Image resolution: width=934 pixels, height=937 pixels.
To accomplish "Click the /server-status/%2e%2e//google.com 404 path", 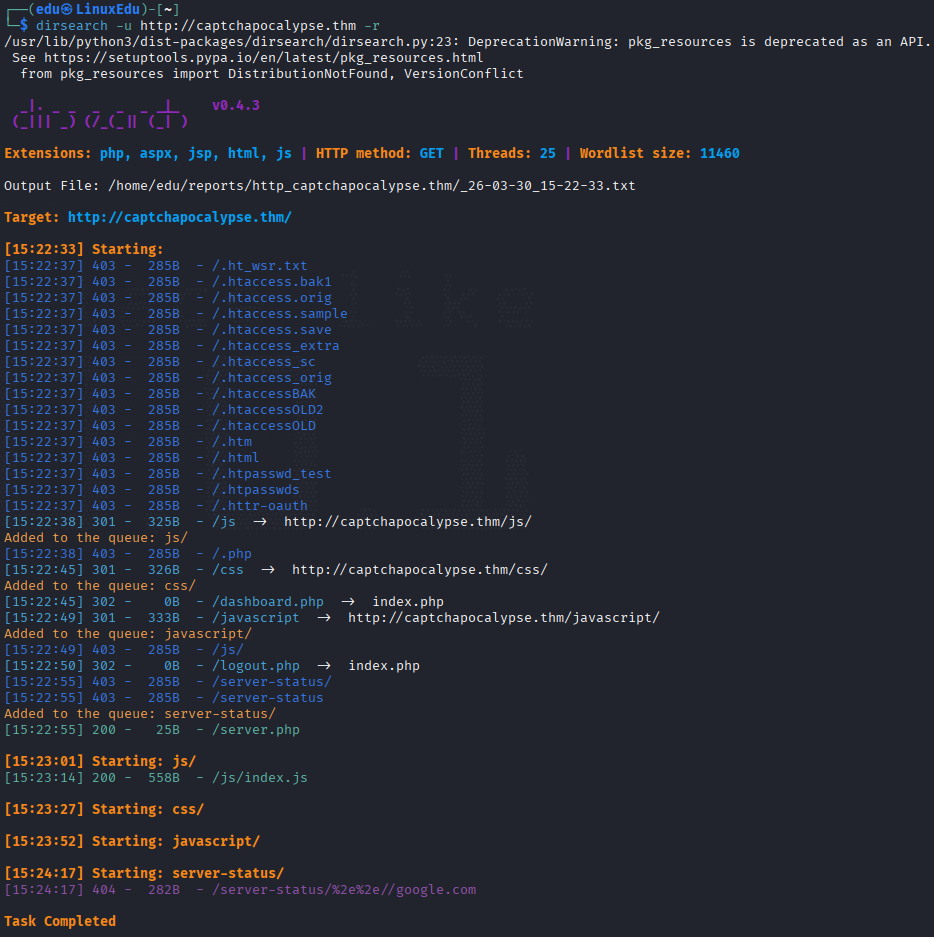I will tap(344, 890).
